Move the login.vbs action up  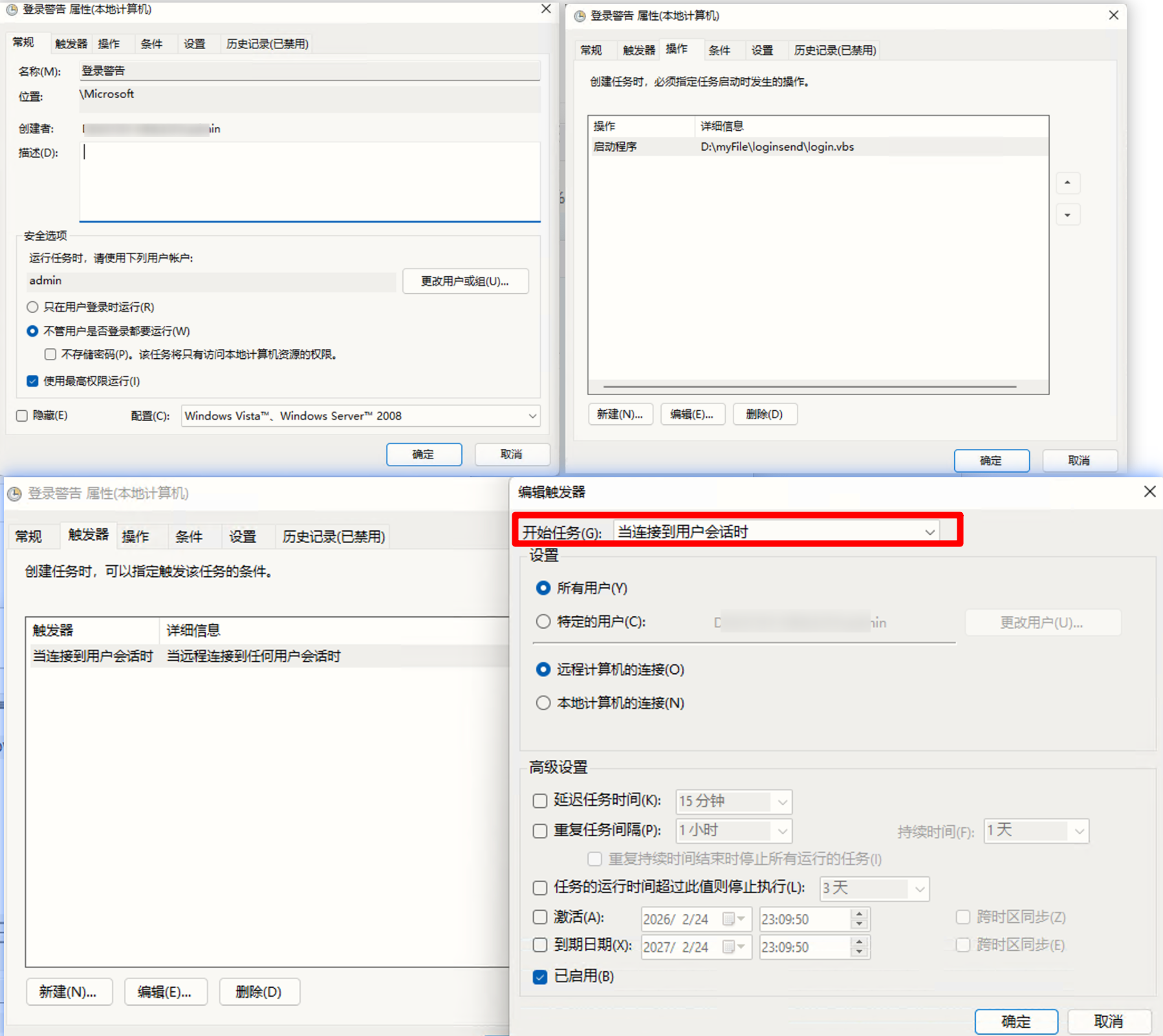click(1067, 183)
